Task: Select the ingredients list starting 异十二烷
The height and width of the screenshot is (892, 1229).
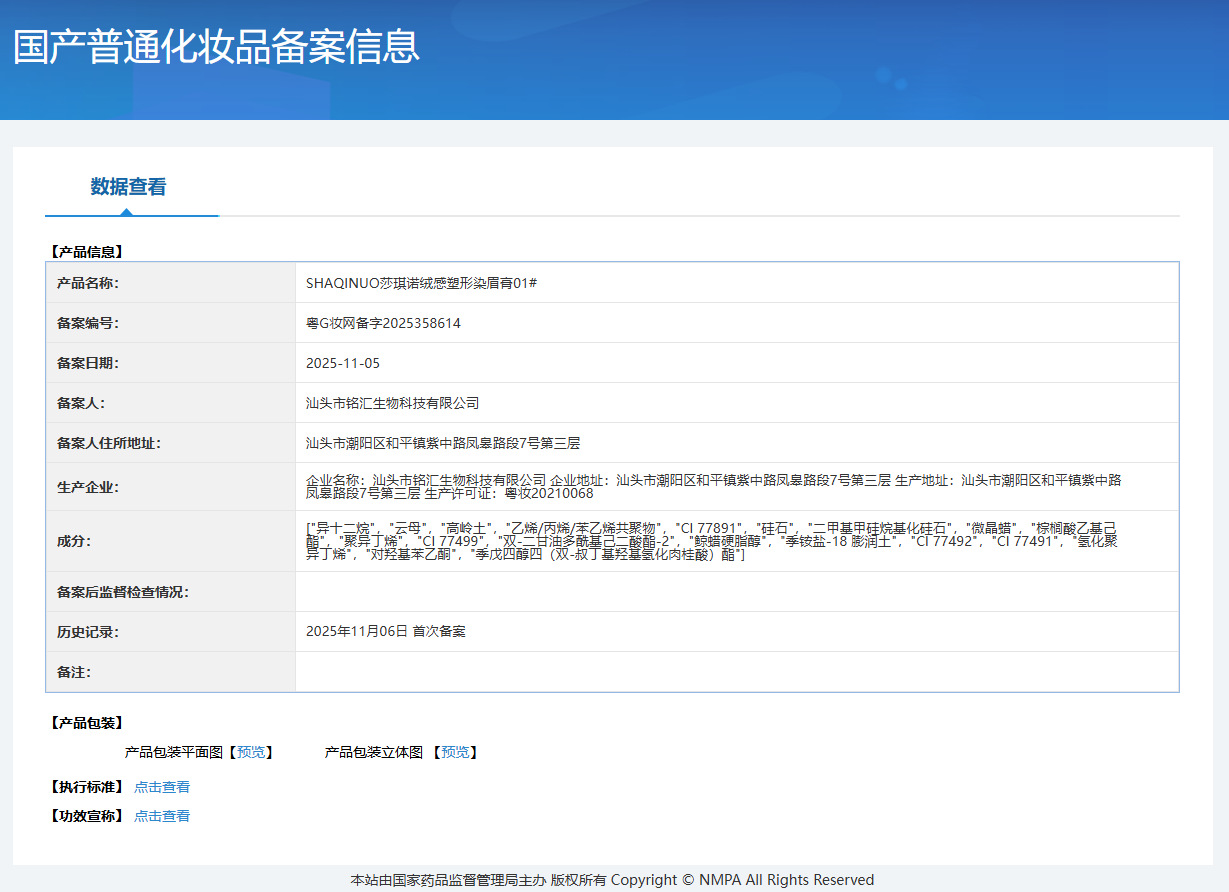Action: tap(712, 541)
